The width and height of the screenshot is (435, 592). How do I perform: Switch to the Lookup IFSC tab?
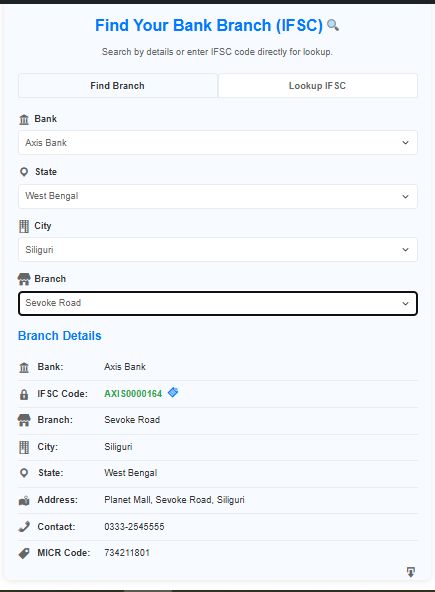click(x=318, y=86)
